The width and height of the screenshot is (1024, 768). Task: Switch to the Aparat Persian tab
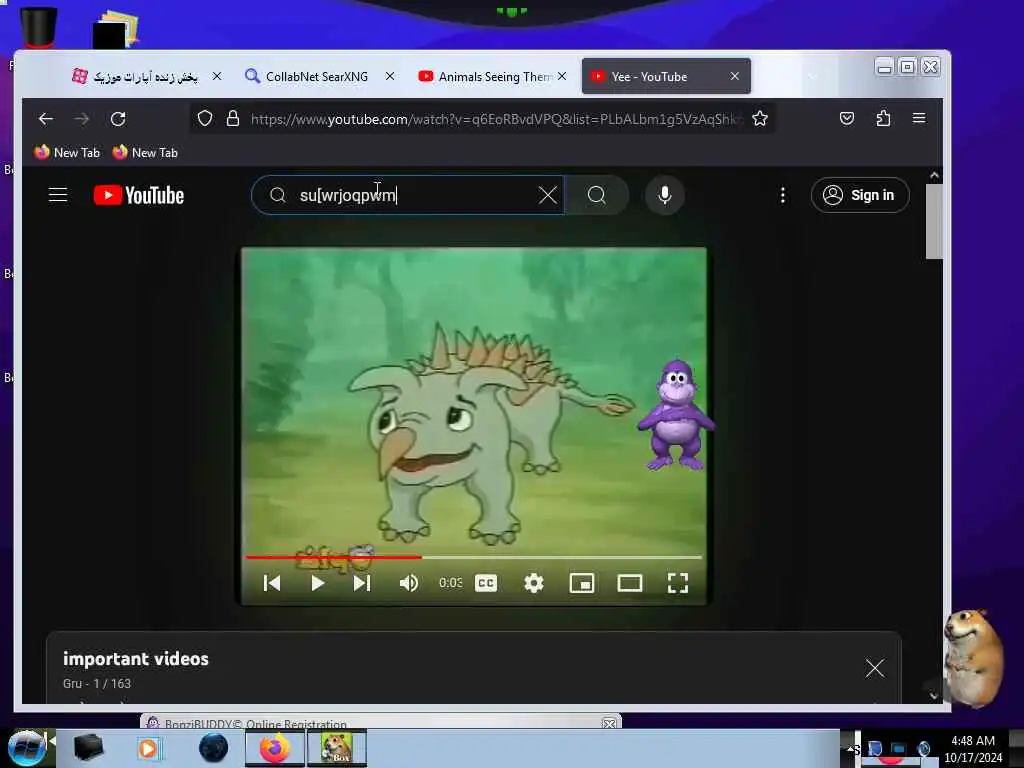pyautogui.click(x=145, y=76)
